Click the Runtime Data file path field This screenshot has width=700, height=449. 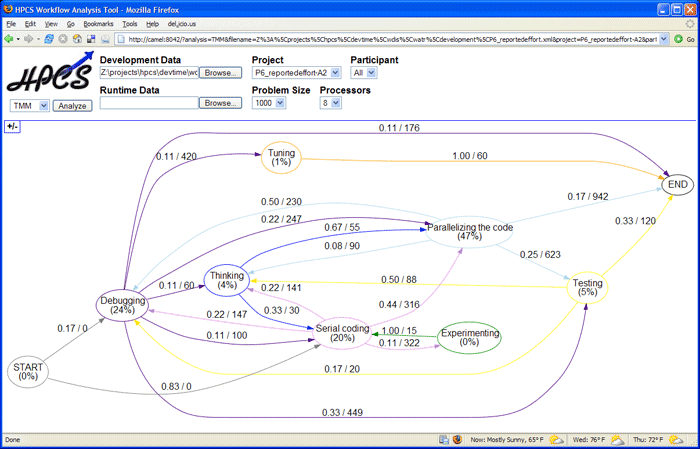(148, 103)
